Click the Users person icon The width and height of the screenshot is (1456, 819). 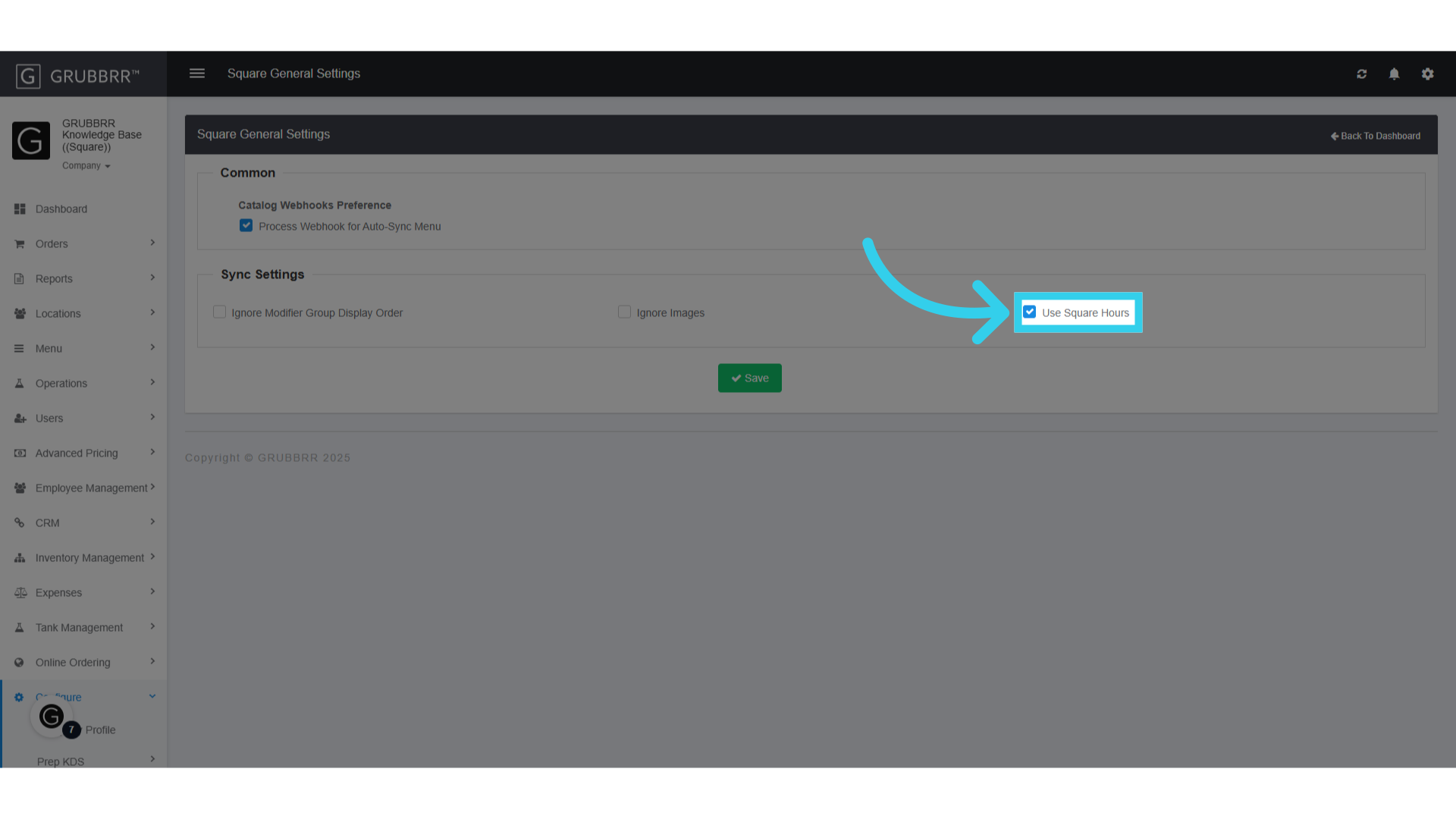click(x=20, y=419)
